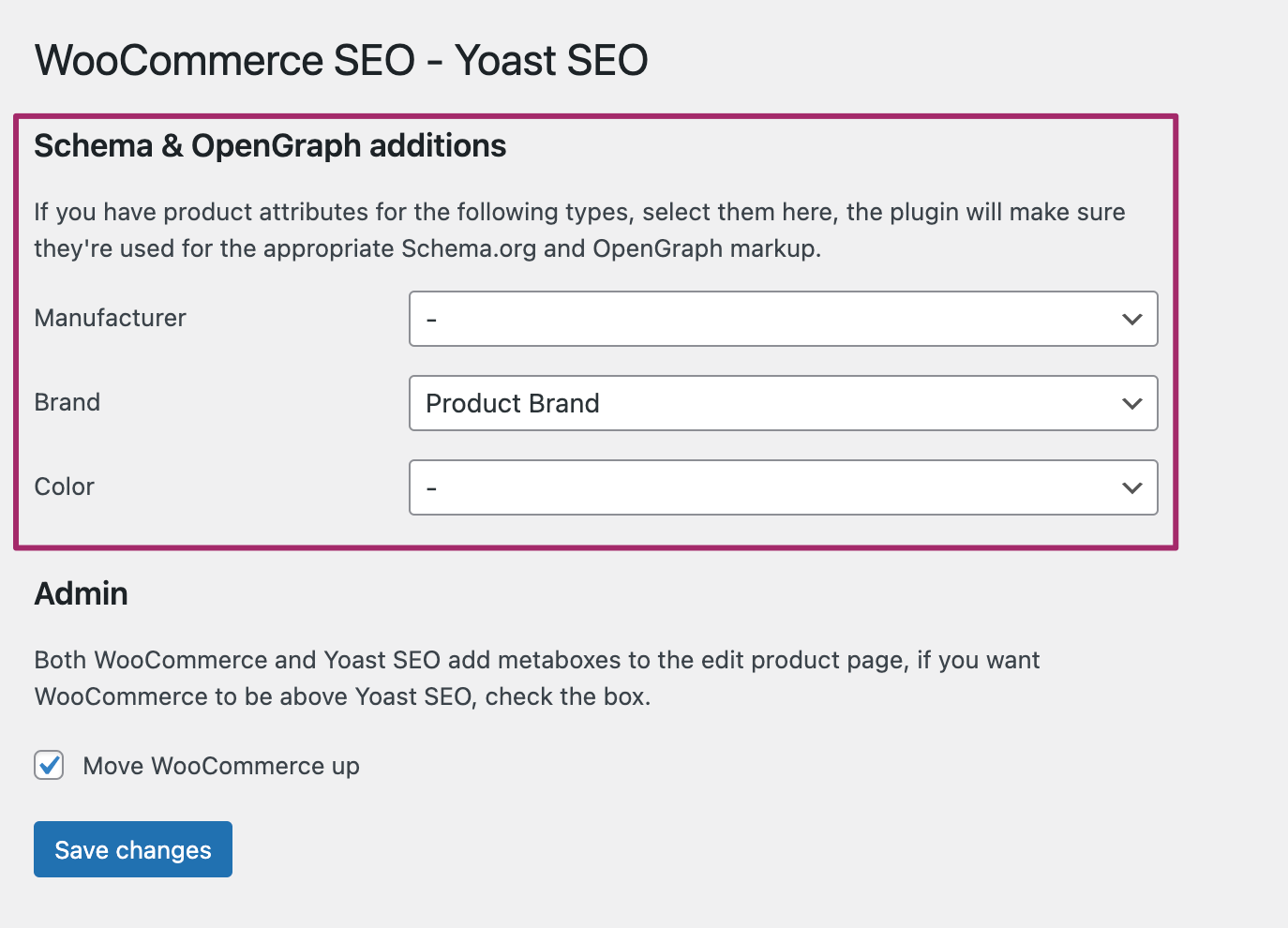Click the chevron arrow in the Color select

[1131, 488]
